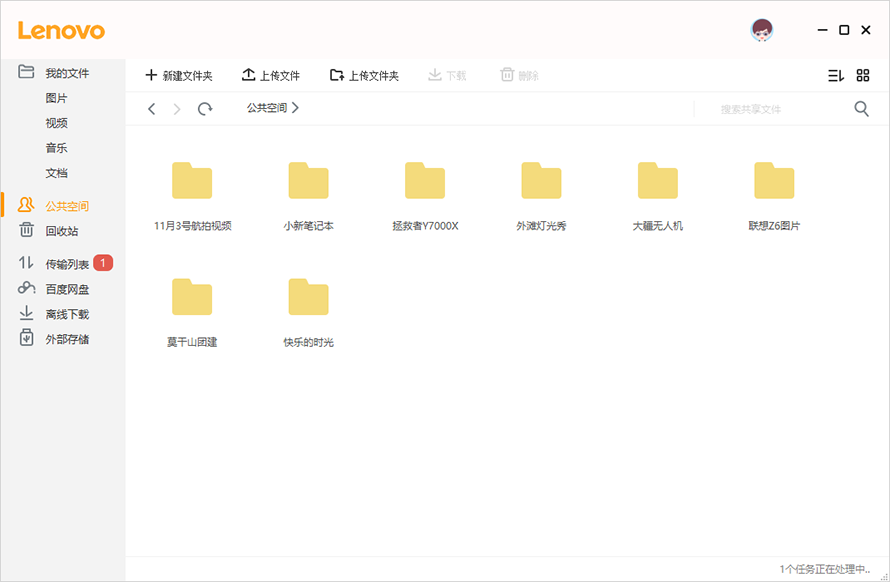Open the 回收站 trash icon
The height and width of the screenshot is (582, 890).
coord(26,230)
